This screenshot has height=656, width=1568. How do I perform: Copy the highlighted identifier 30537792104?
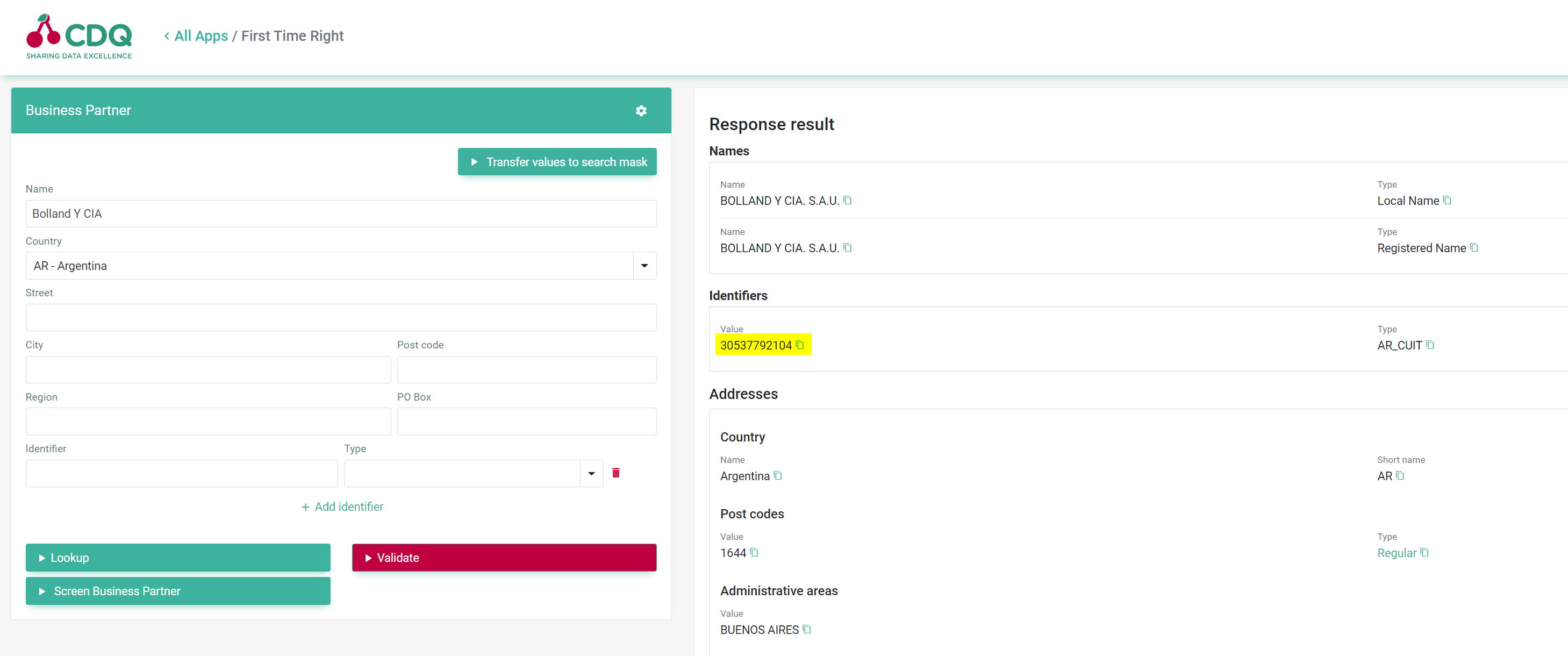[800, 345]
